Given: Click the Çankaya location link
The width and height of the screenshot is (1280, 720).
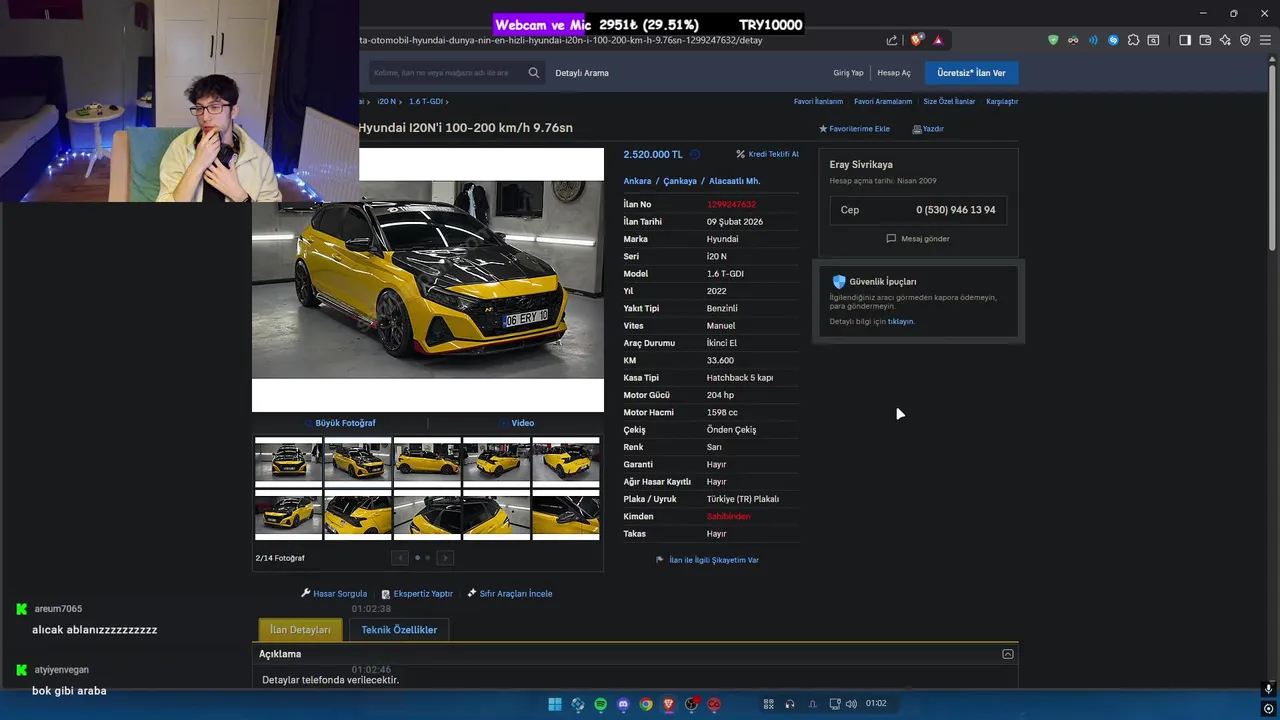Looking at the screenshot, I should [x=680, y=181].
